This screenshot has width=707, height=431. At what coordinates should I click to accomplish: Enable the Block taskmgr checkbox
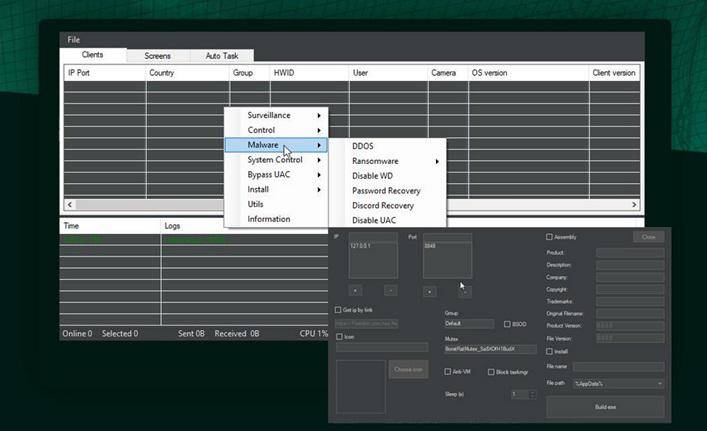(x=491, y=372)
